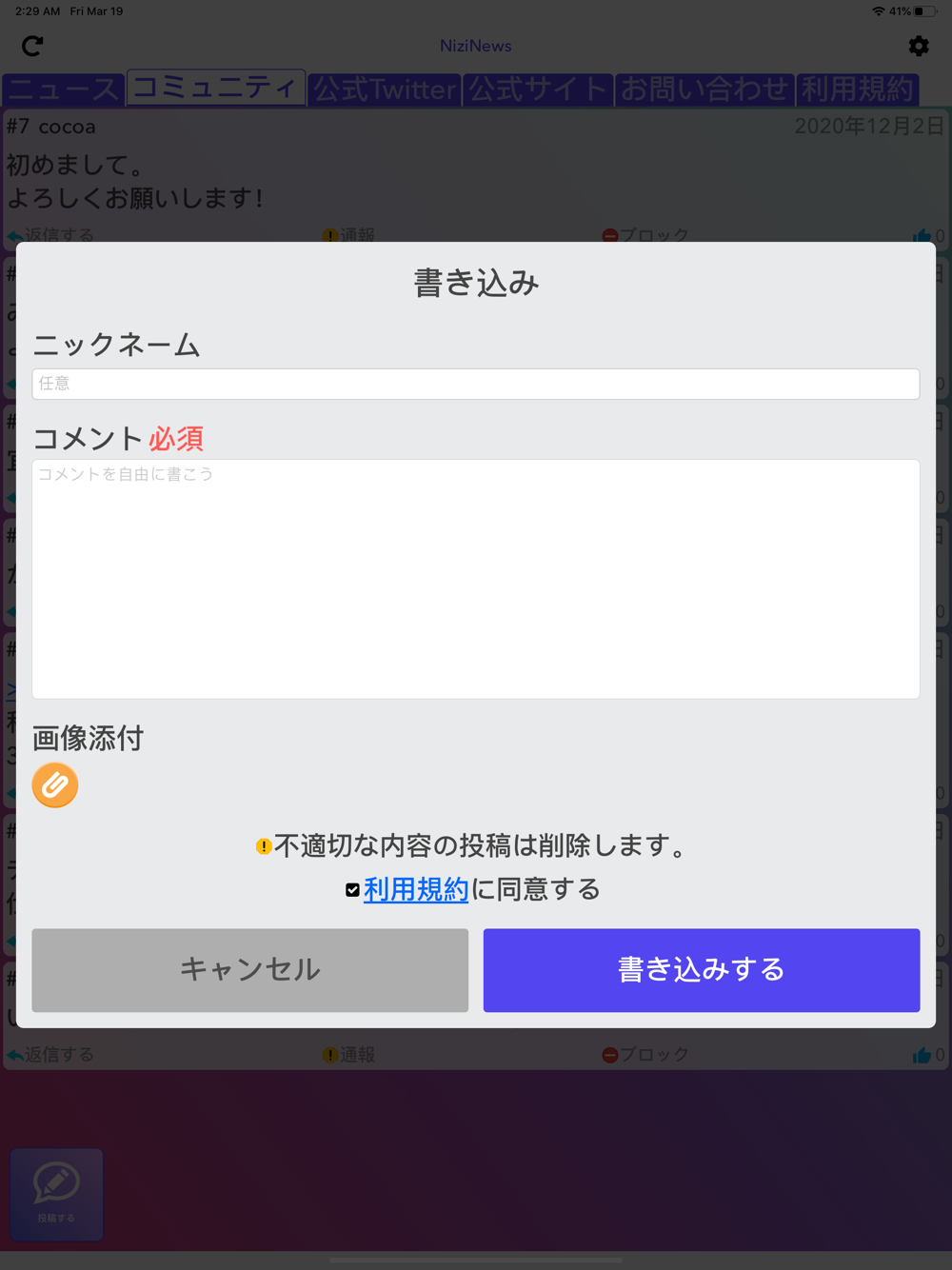This screenshot has height=1270, width=952.
Task: Toggle the 利用規約に同意する checkbox
Action: coord(352,890)
